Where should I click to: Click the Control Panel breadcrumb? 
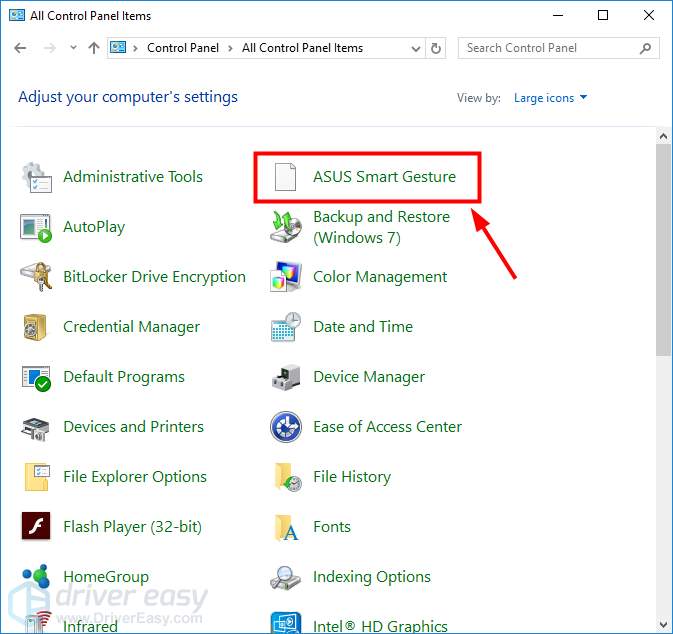pos(183,48)
